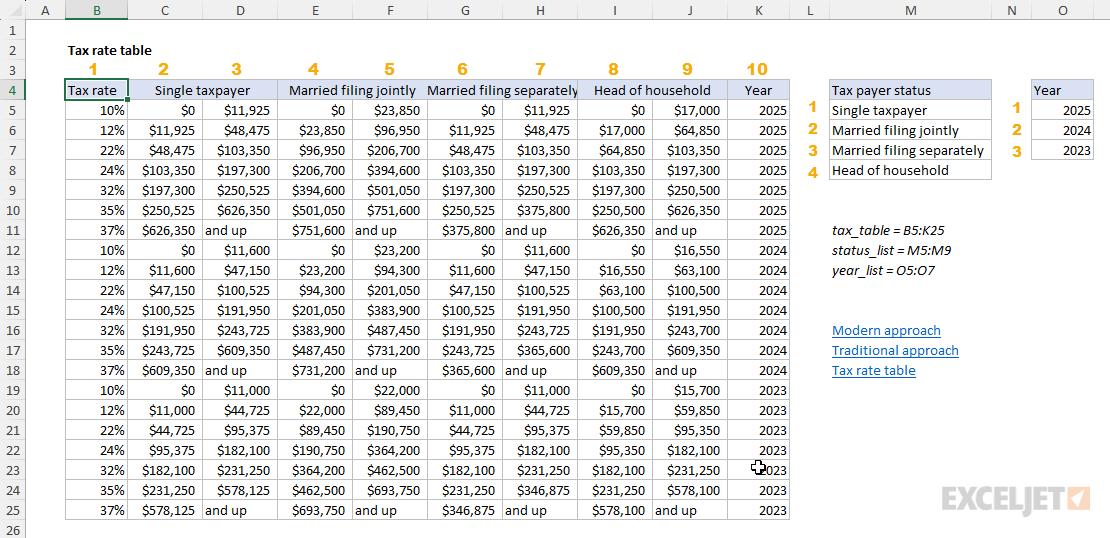Select cell C17 containing $243,725
The image size is (1110, 538).
coord(165,350)
